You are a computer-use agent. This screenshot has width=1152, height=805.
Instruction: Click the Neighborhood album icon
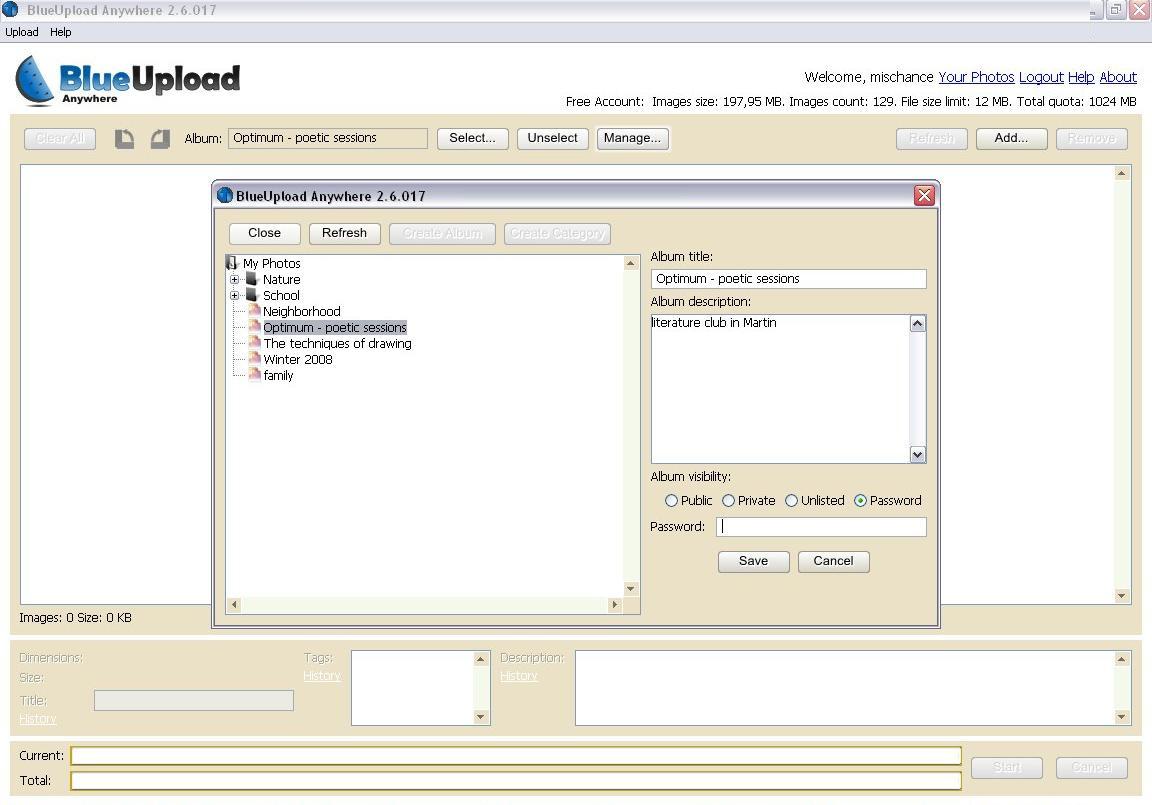tap(254, 311)
